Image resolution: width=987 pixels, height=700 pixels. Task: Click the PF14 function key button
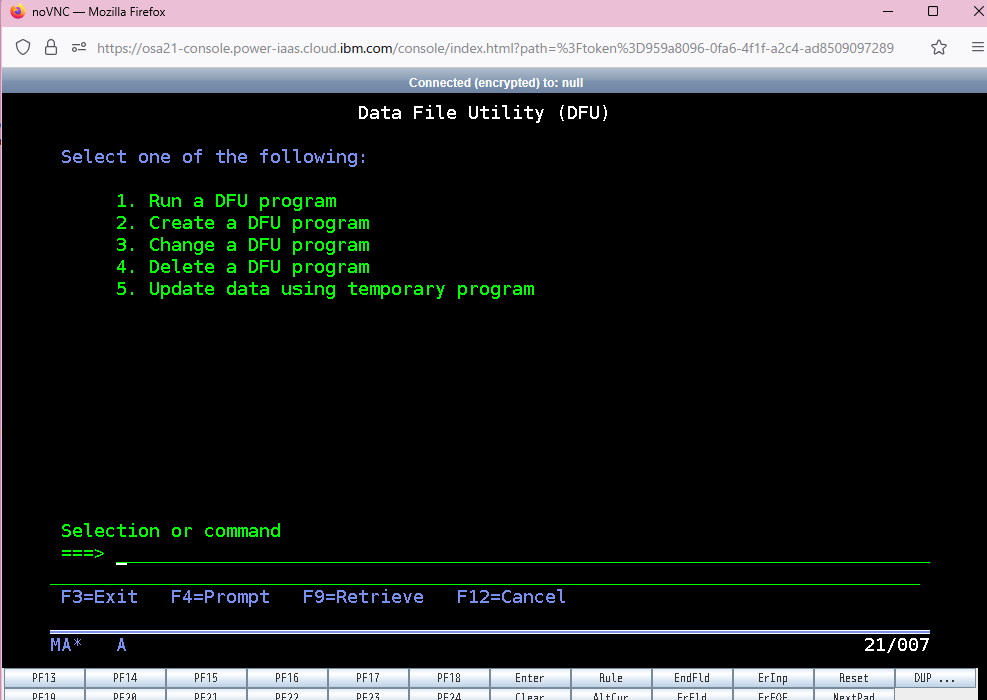[x=125, y=678]
